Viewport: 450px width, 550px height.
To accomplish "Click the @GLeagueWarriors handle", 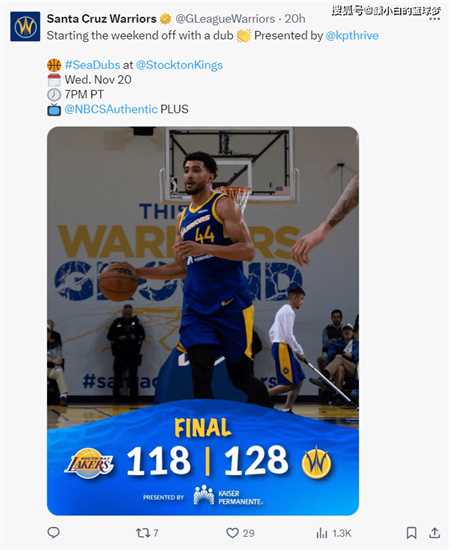I will [225, 19].
